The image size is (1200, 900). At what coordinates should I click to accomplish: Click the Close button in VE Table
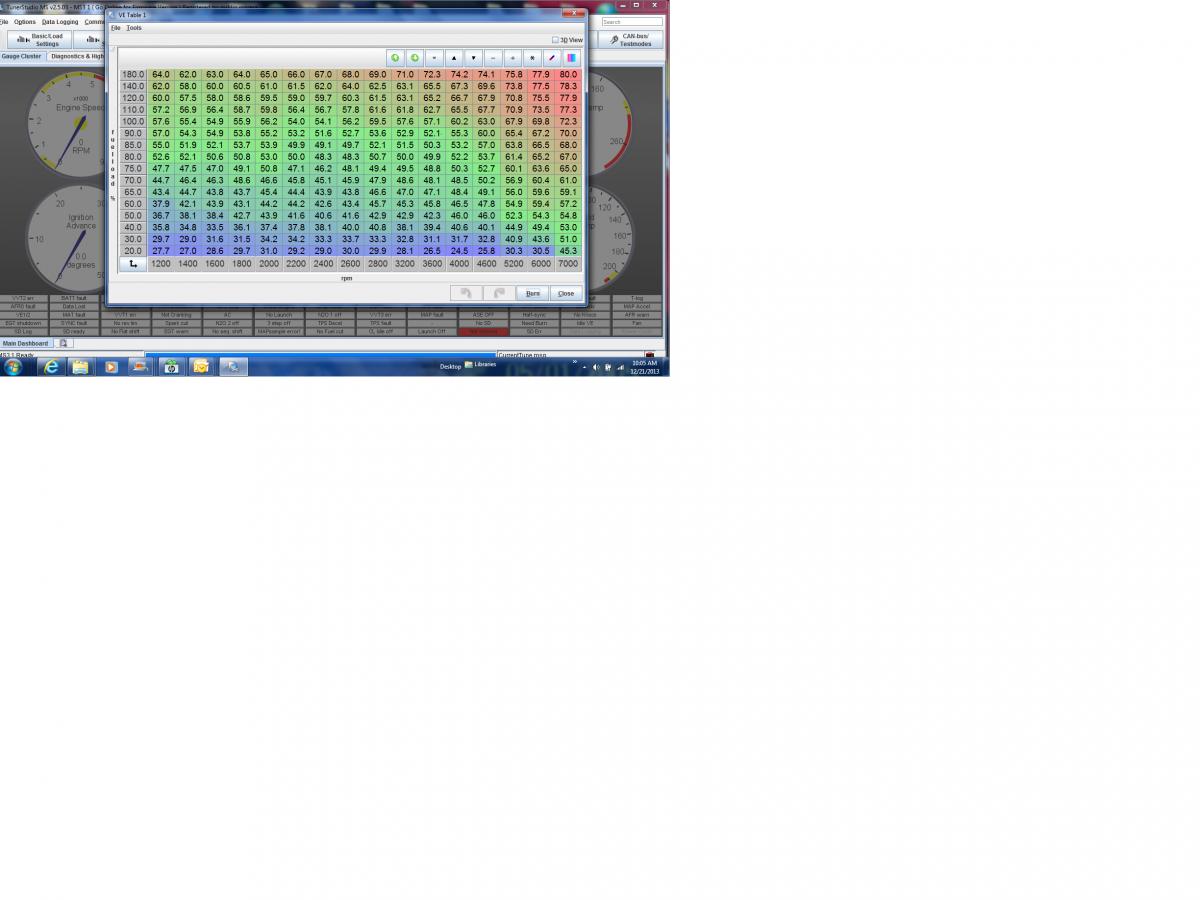[566, 293]
